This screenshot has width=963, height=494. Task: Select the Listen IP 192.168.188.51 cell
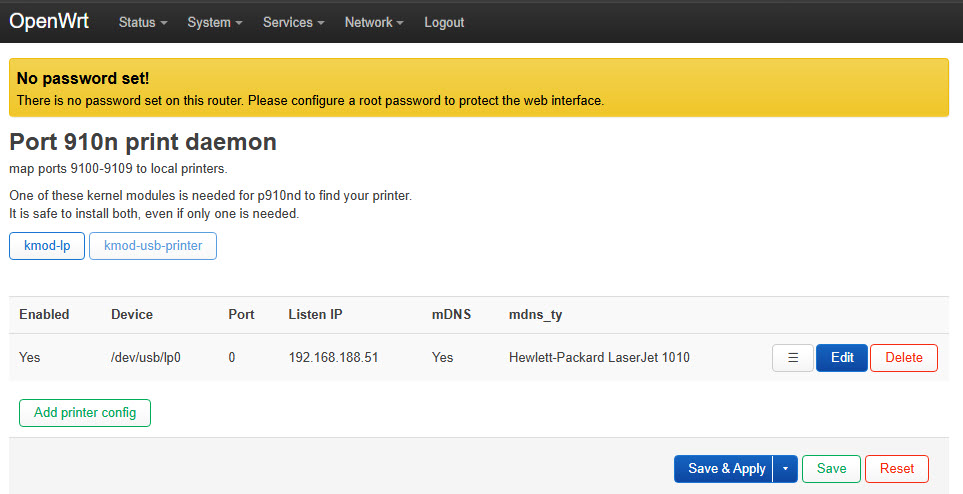333,358
